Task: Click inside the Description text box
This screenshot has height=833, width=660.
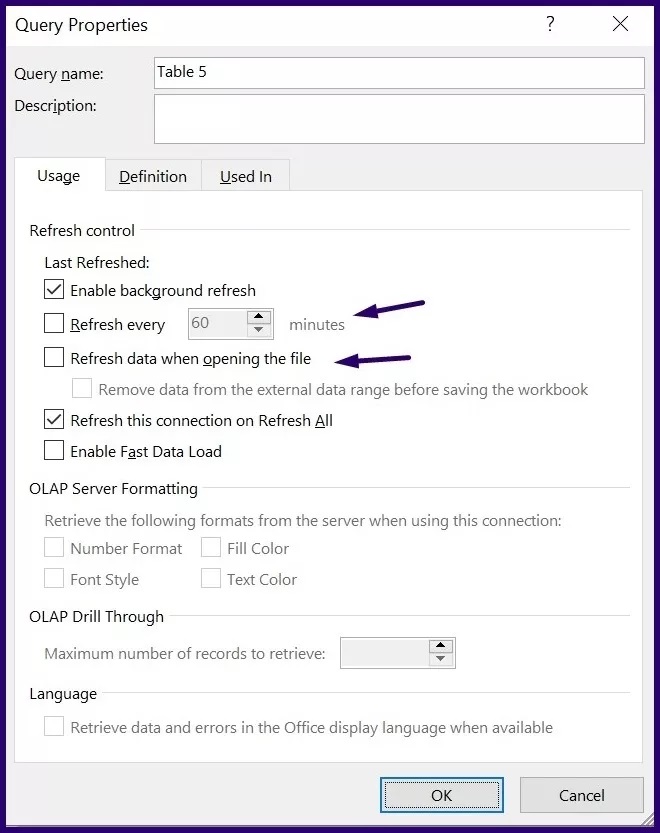Action: tap(399, 119)
